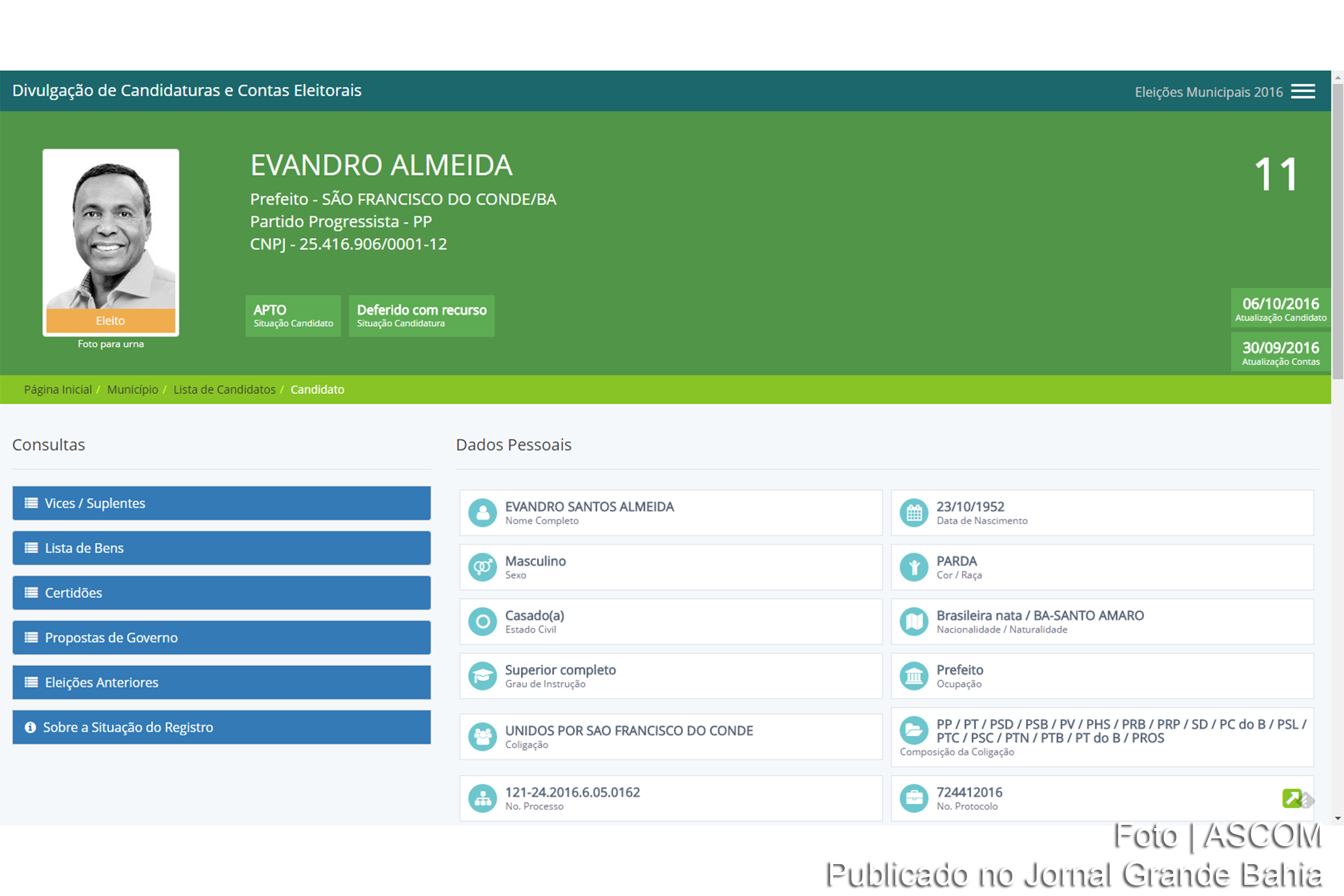Click the graduation cap icon for Grau de Instrução
Viewport: 1344px width, 896px height.
(483, 676)
